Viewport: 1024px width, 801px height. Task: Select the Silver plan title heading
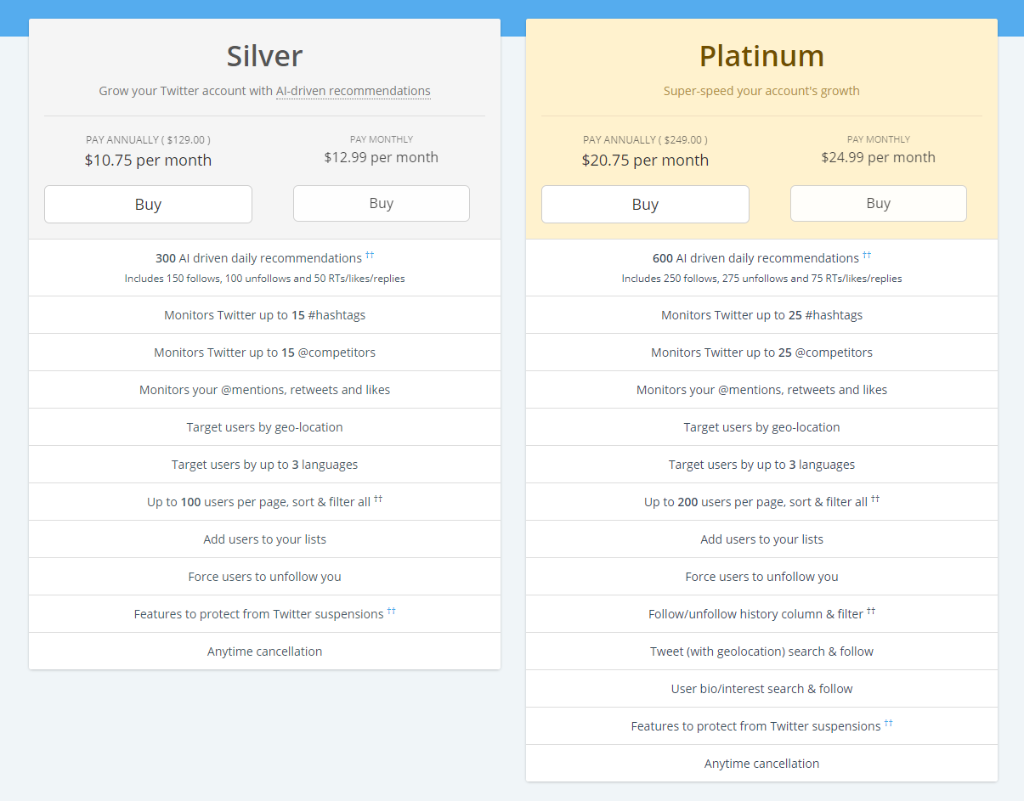[x=264, y=56]
